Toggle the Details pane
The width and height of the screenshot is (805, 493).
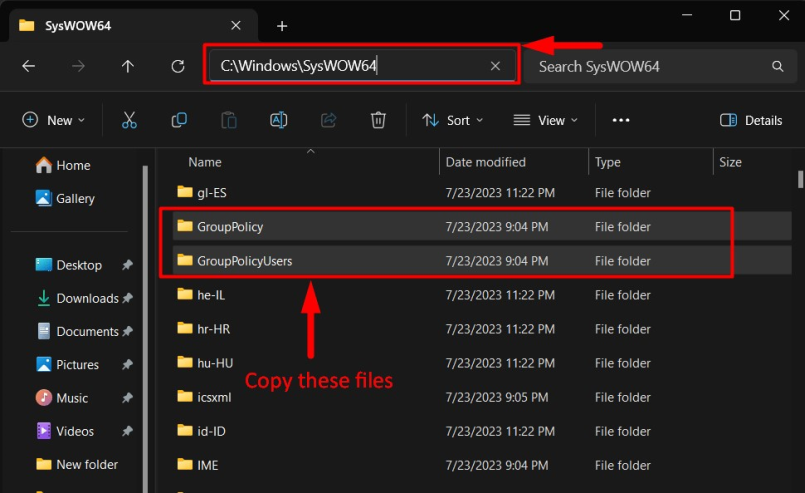click(x=751, y=120)
